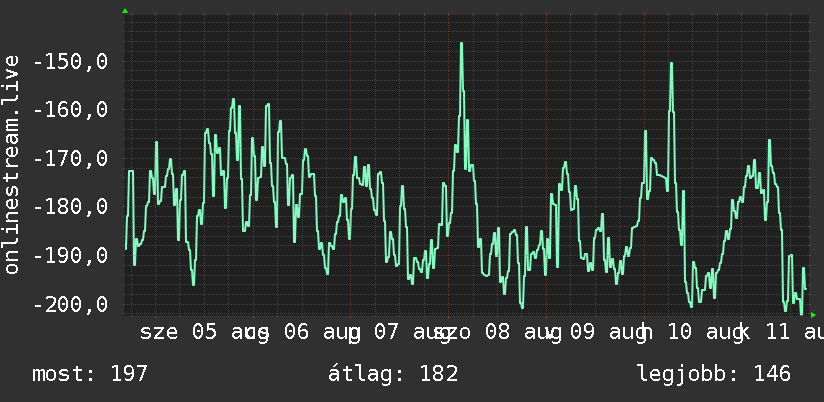Click the -180,0 y-axis label
The height and width of the screenshot is (402, 824).
click(x=70, y=207)
